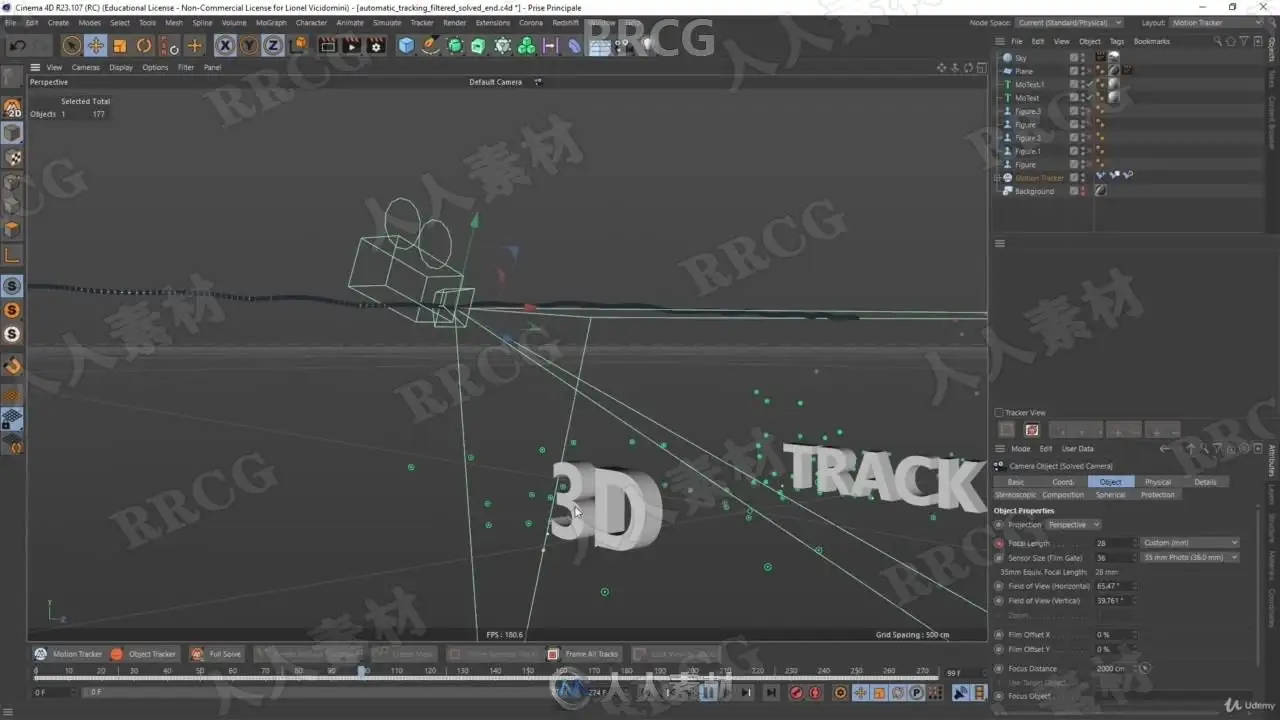1280x720 pixels.
Task: Select the MoText.1 object
Action: point(1029,85)
